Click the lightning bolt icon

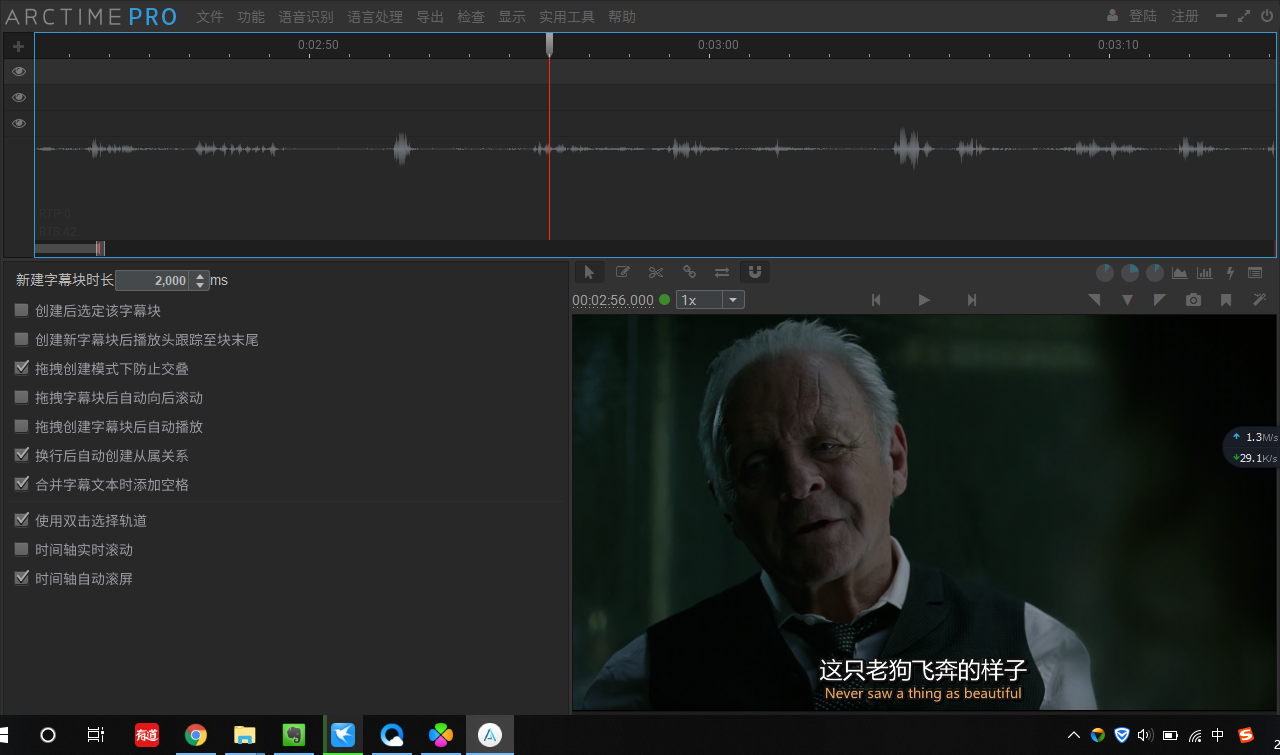coord(1230,273)
